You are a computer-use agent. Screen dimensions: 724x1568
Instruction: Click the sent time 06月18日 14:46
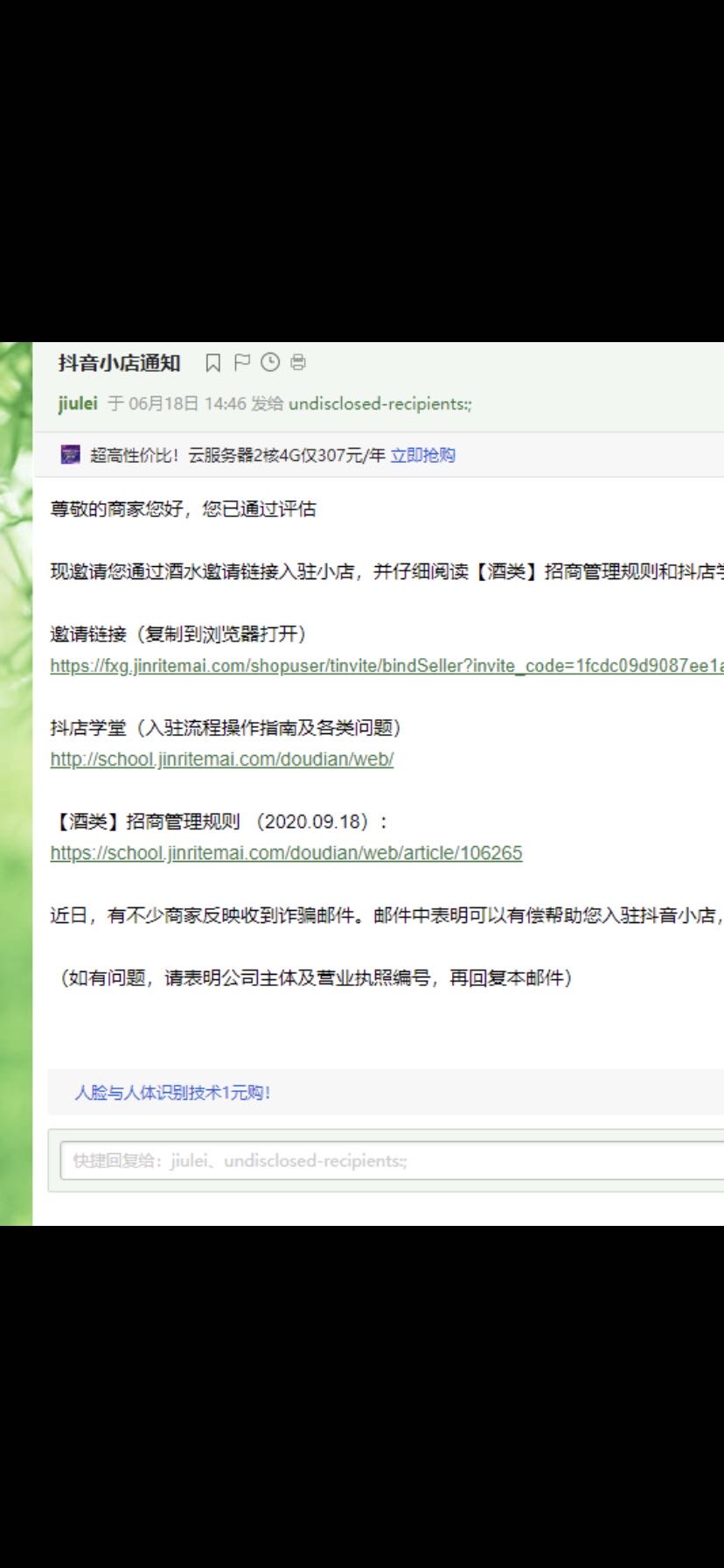pyautogui.click(x=187, y=403)
